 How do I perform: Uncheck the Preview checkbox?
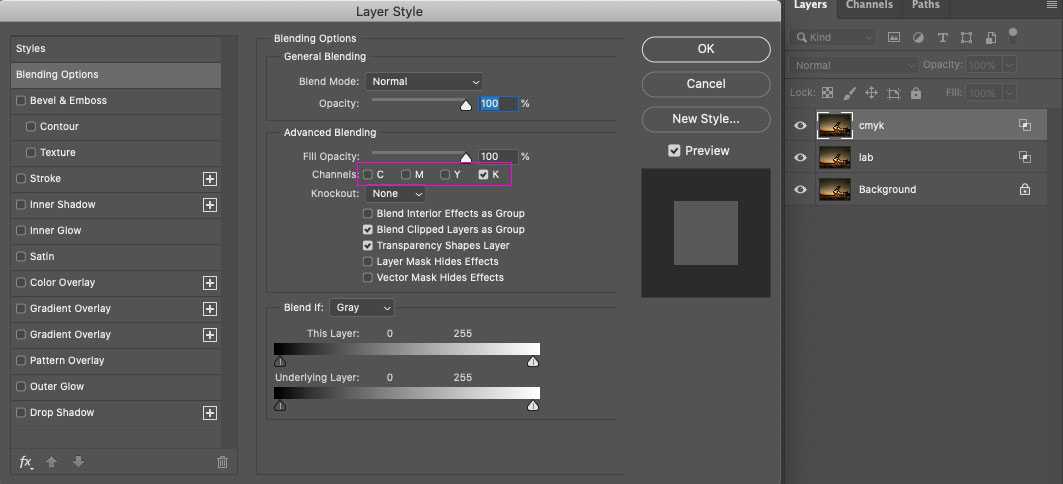tap(674, 151)
